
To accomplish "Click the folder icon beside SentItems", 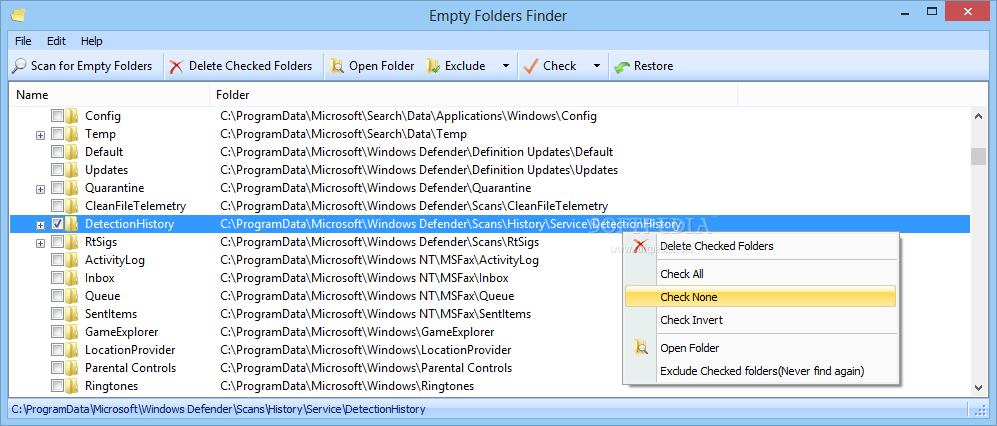I will pos(71,314).
